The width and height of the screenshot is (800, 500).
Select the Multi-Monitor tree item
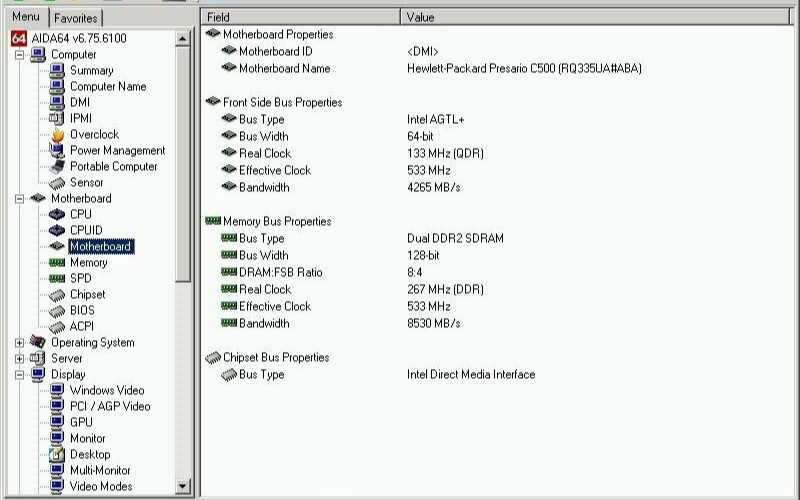point(100,470)
